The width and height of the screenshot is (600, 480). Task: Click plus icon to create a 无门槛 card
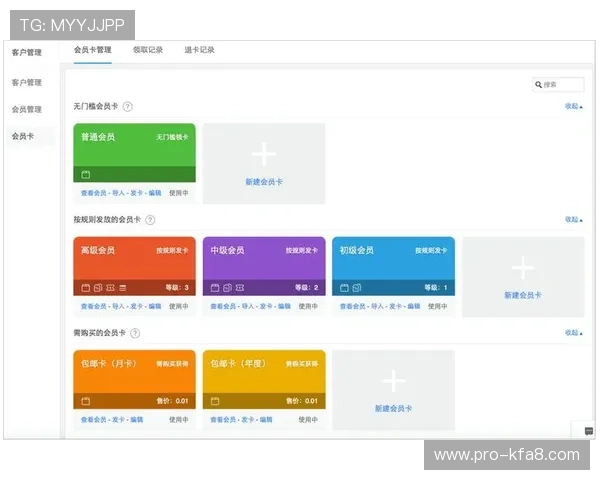tap(264, 154)
